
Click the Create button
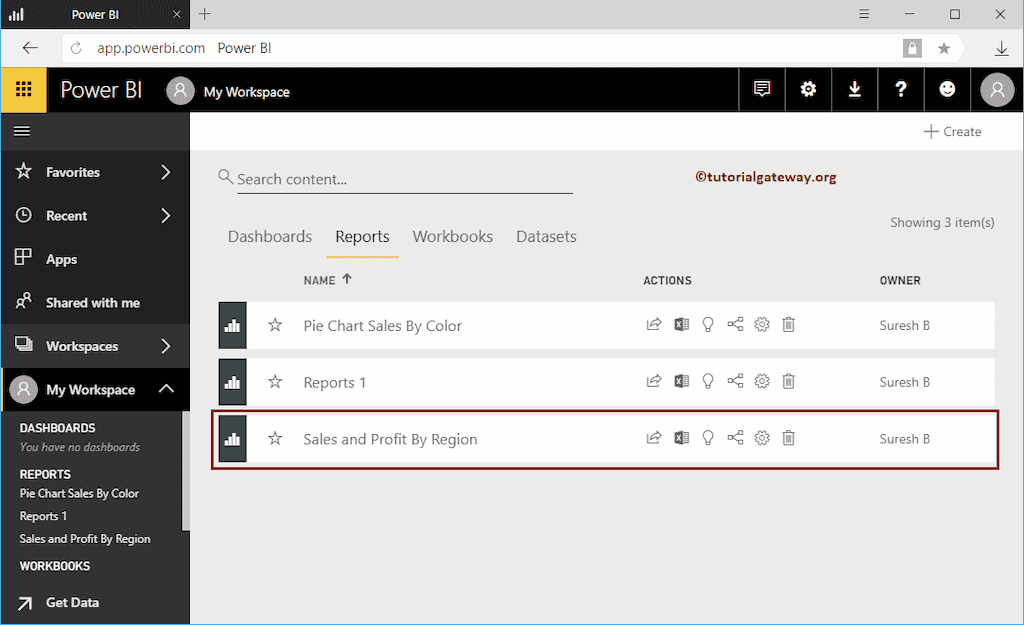tap(953, 131)
